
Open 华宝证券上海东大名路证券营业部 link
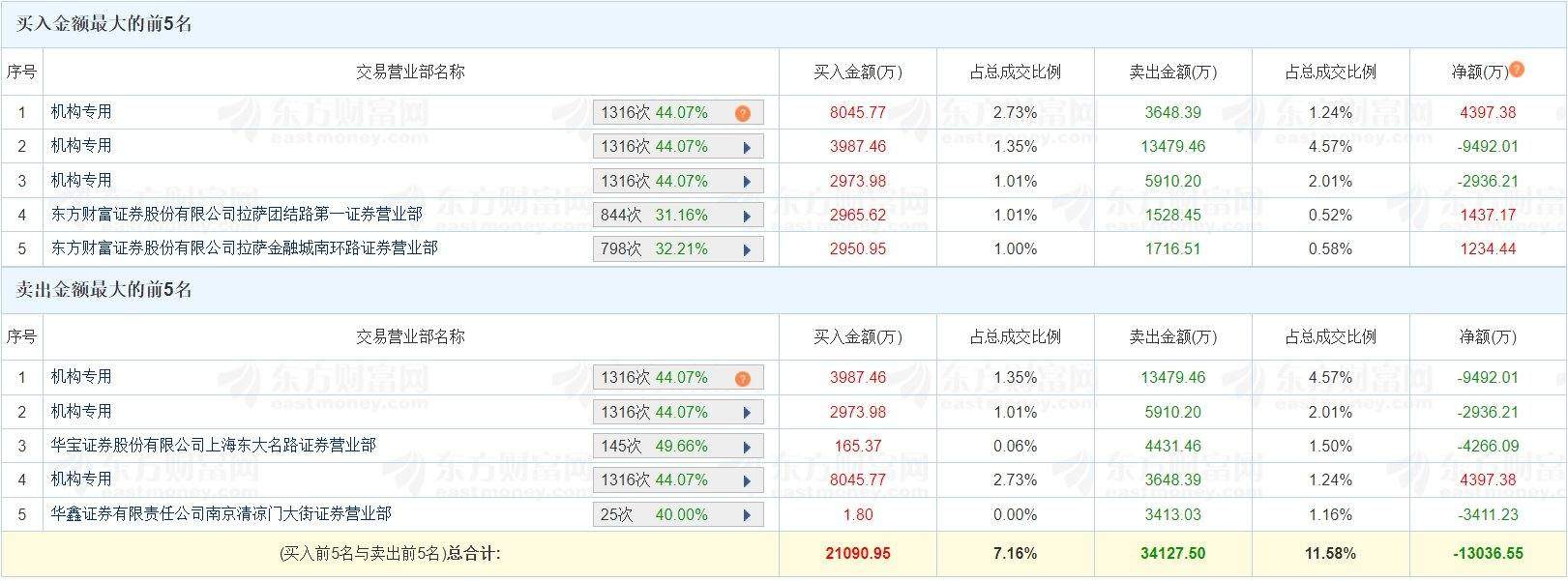213,445
